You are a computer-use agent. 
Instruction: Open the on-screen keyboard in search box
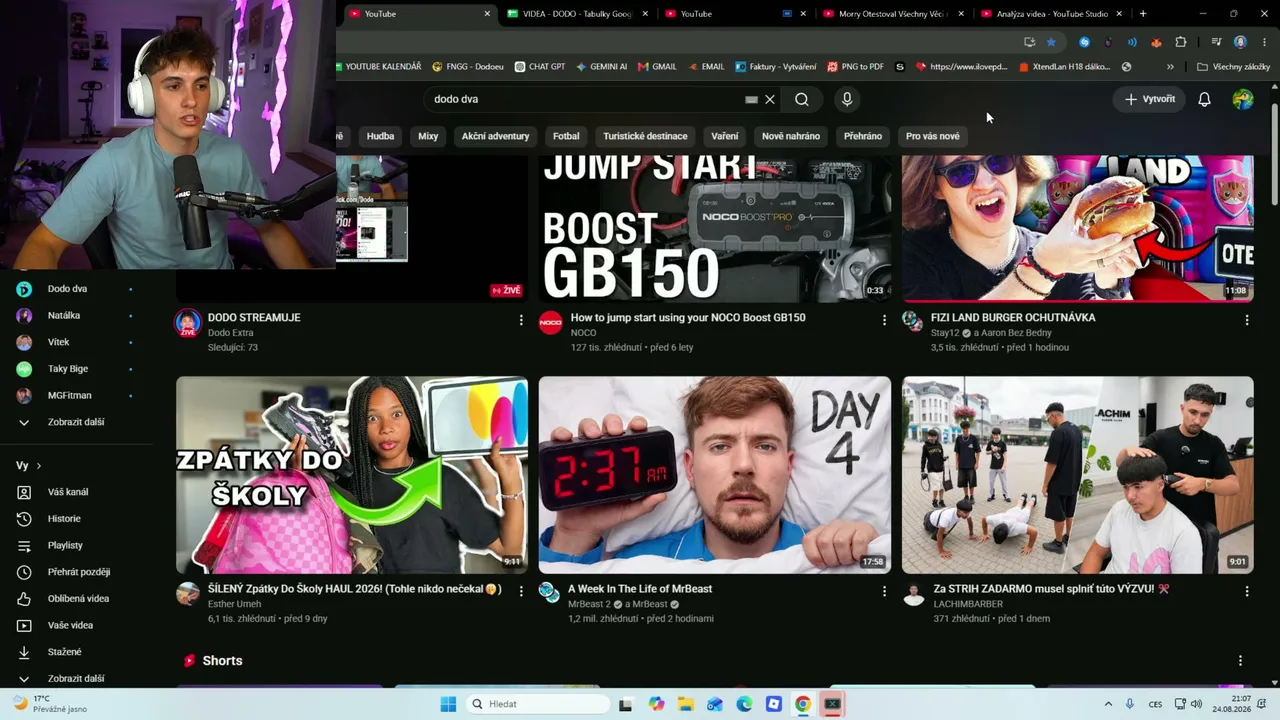[751, 100]
